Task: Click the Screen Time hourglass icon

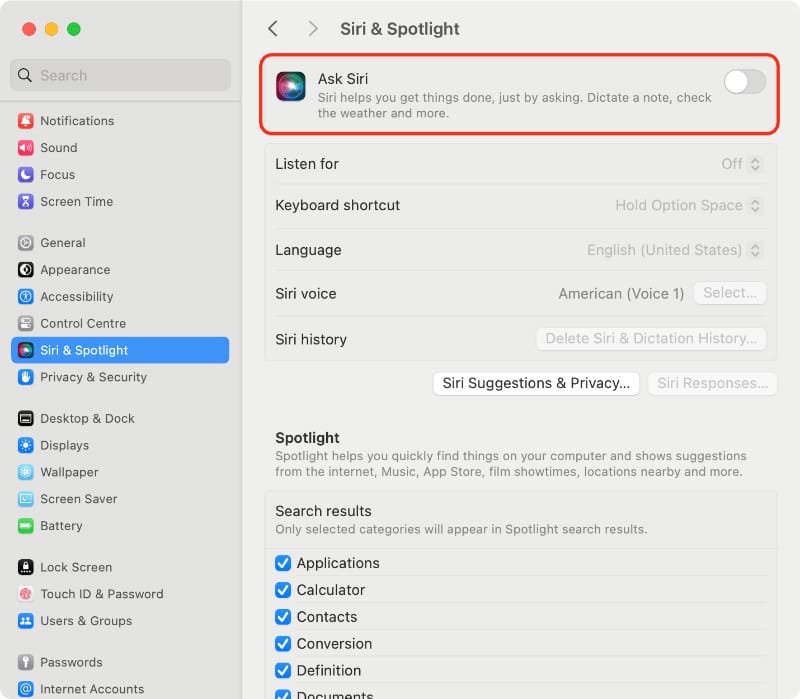Action: (x=26, y=202)
